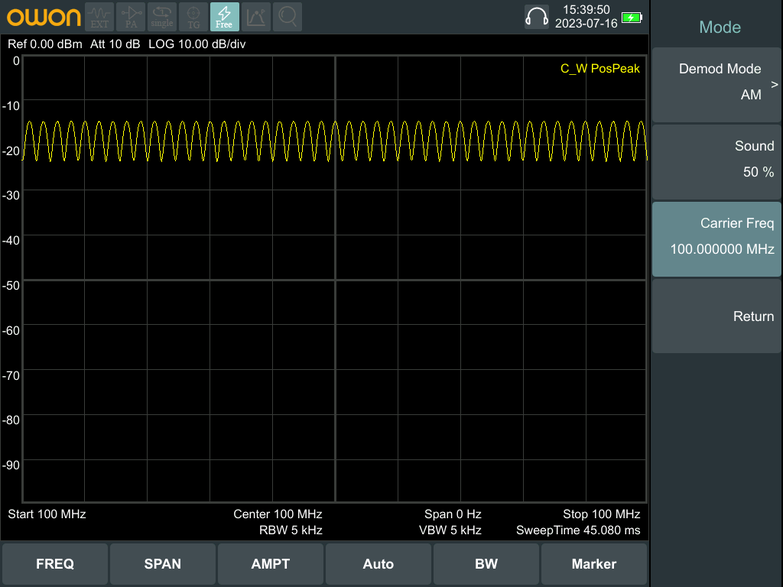
Task: Select the Free run trigger icon
Action: [x=224, y=17]
